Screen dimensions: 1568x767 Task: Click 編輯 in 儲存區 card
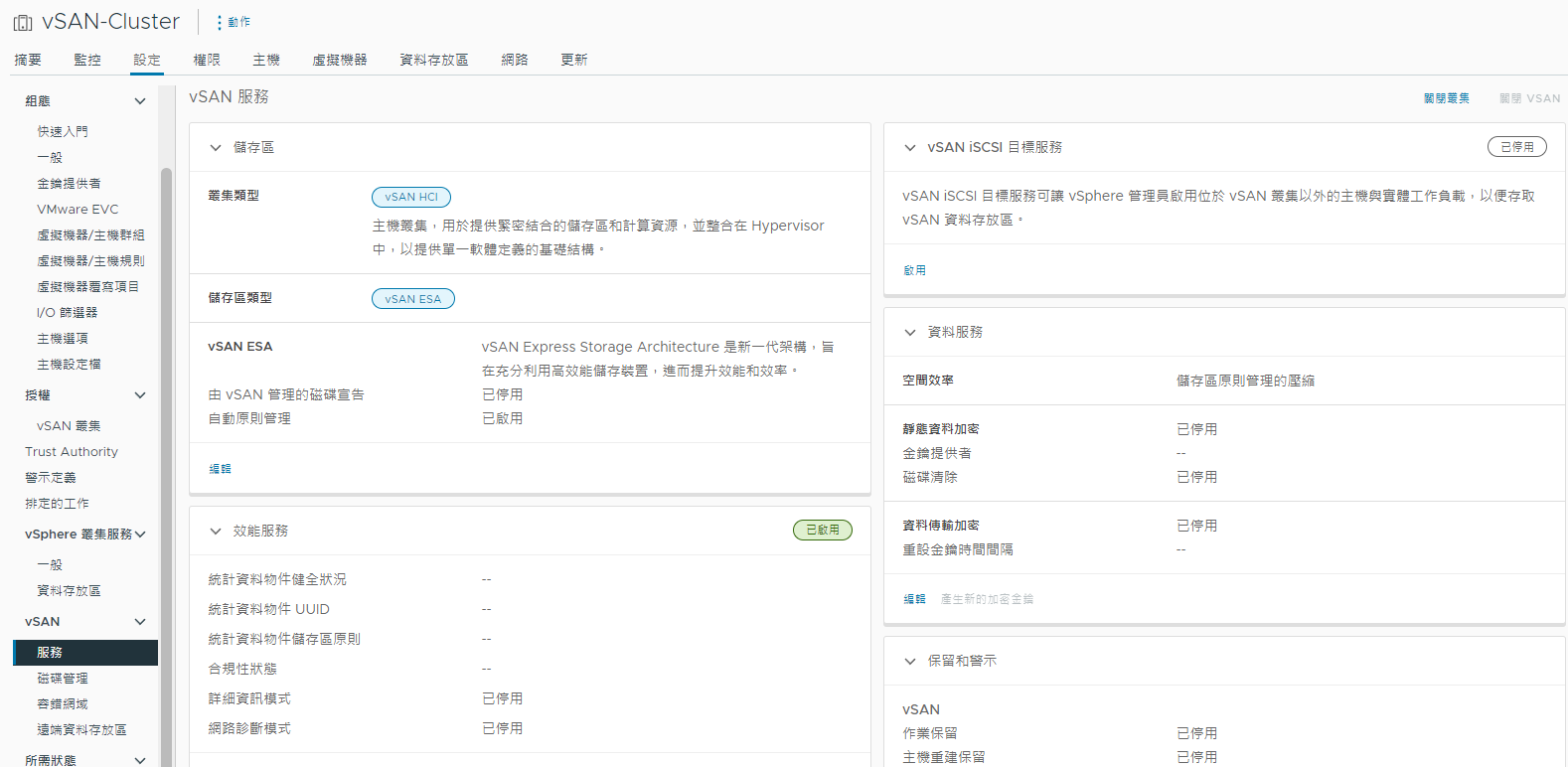[220, 469]
